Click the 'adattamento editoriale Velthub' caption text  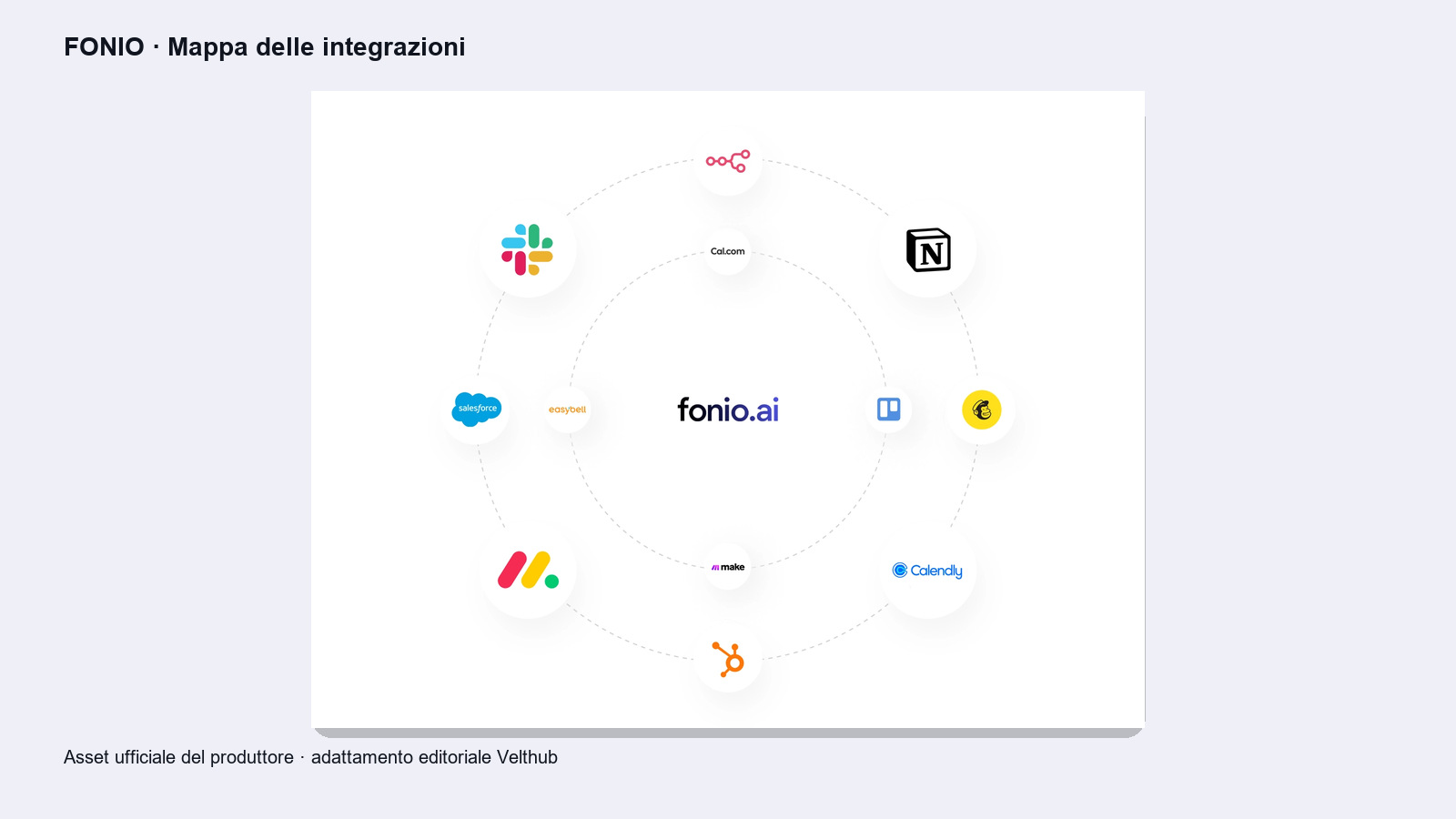434,757
